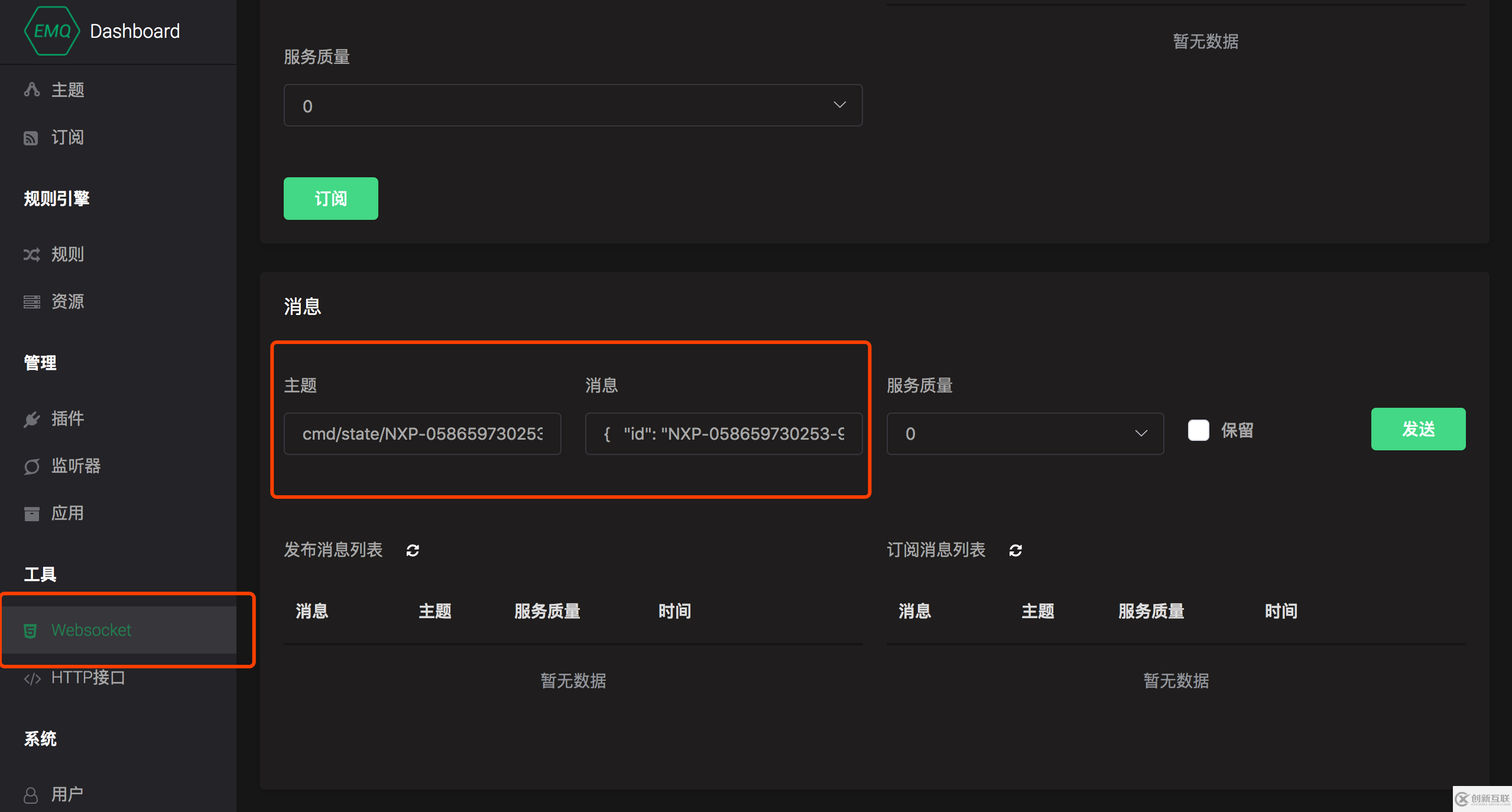The image size is (1512, 812).
Task: Open the message QoS dropdown next to 保留
Action: [x=1024, y=433]
